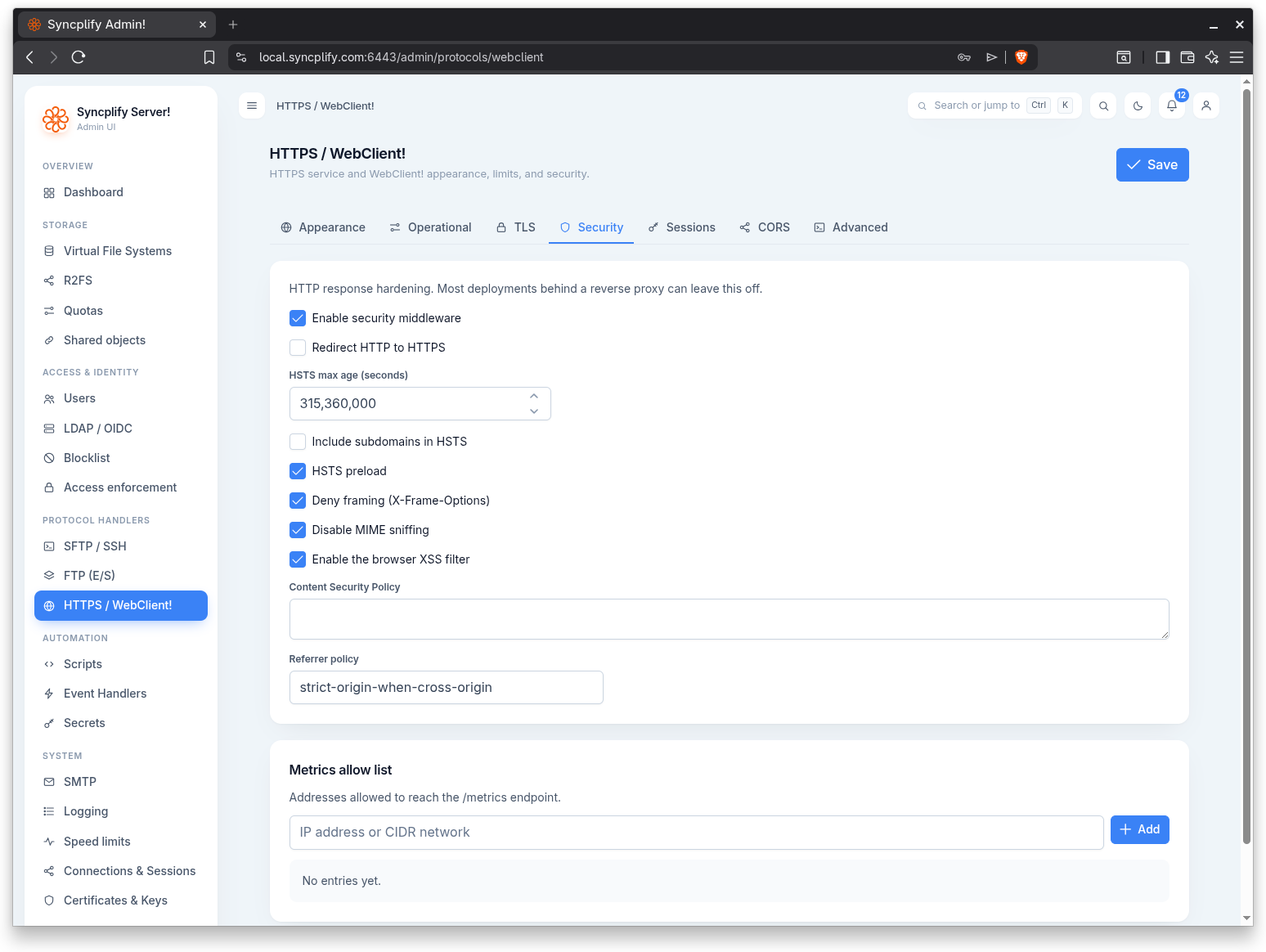Open new browser tab

tap(233, 25)
